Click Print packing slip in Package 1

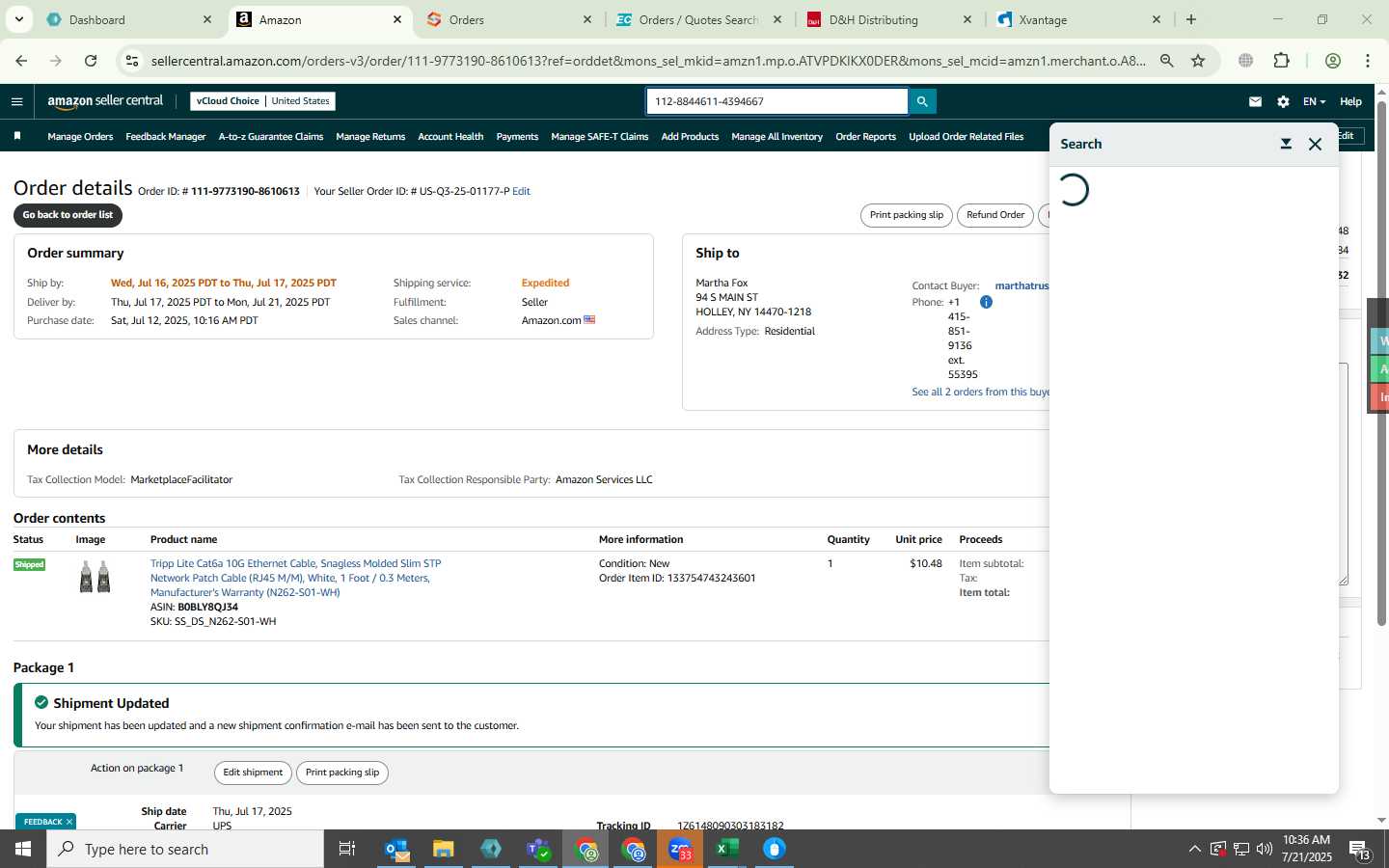click(342, 773)
